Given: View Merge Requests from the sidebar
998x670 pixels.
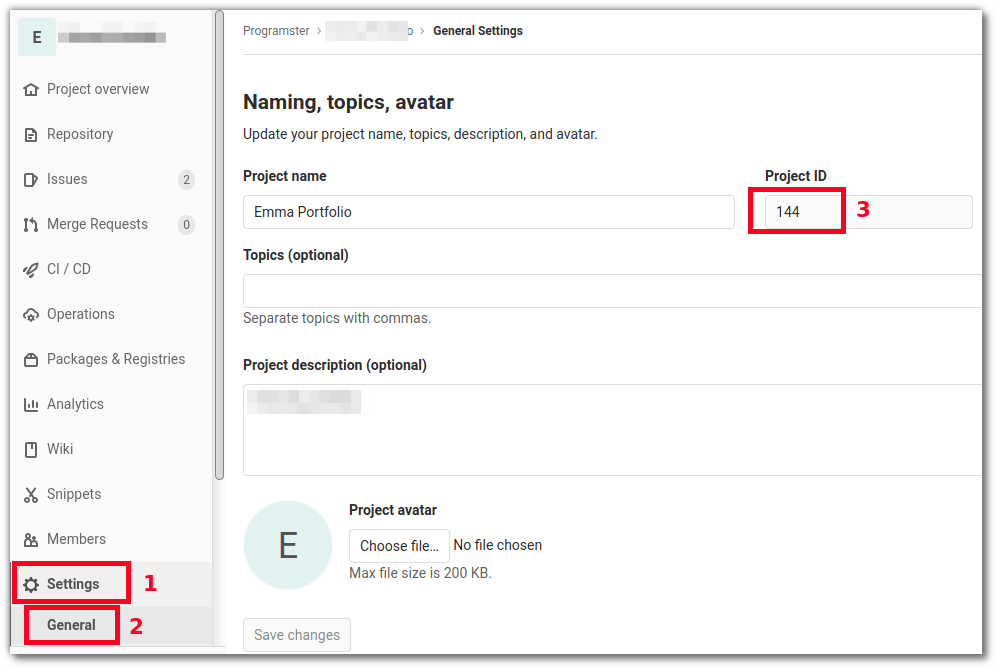Looking at the screenshot, I should click(97, 224).
